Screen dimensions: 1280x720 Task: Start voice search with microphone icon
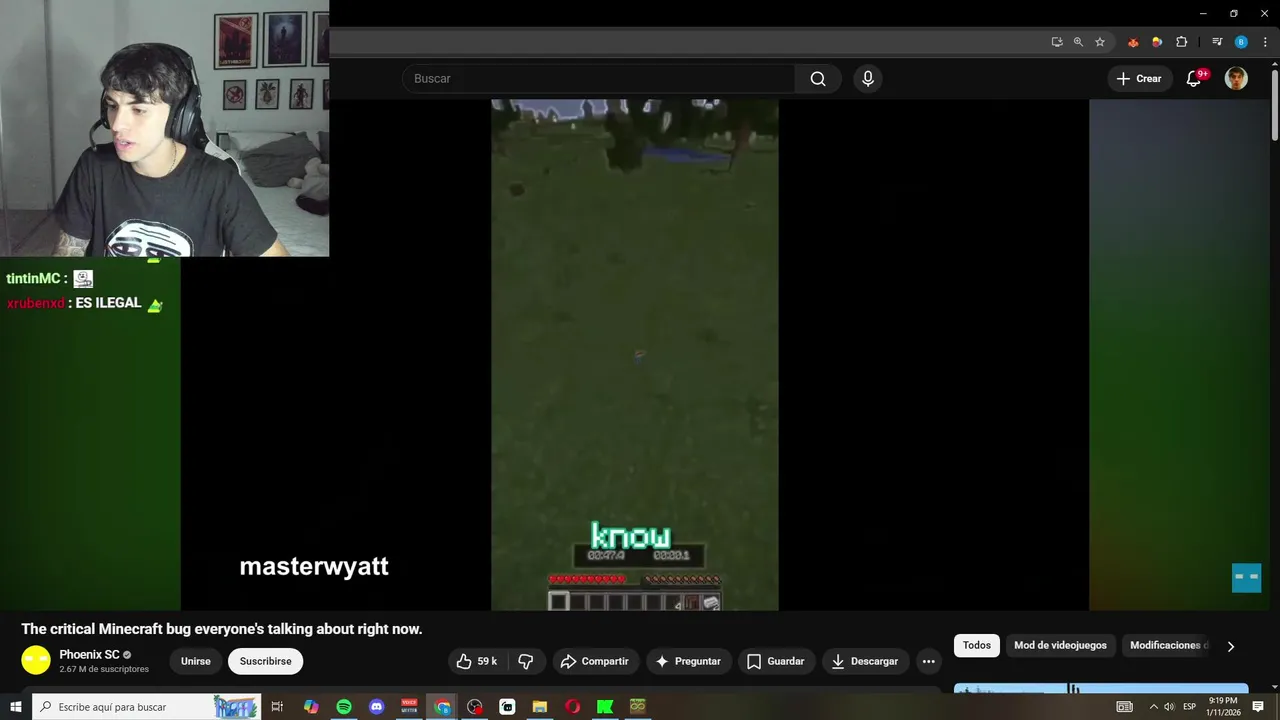click(868, 79)
